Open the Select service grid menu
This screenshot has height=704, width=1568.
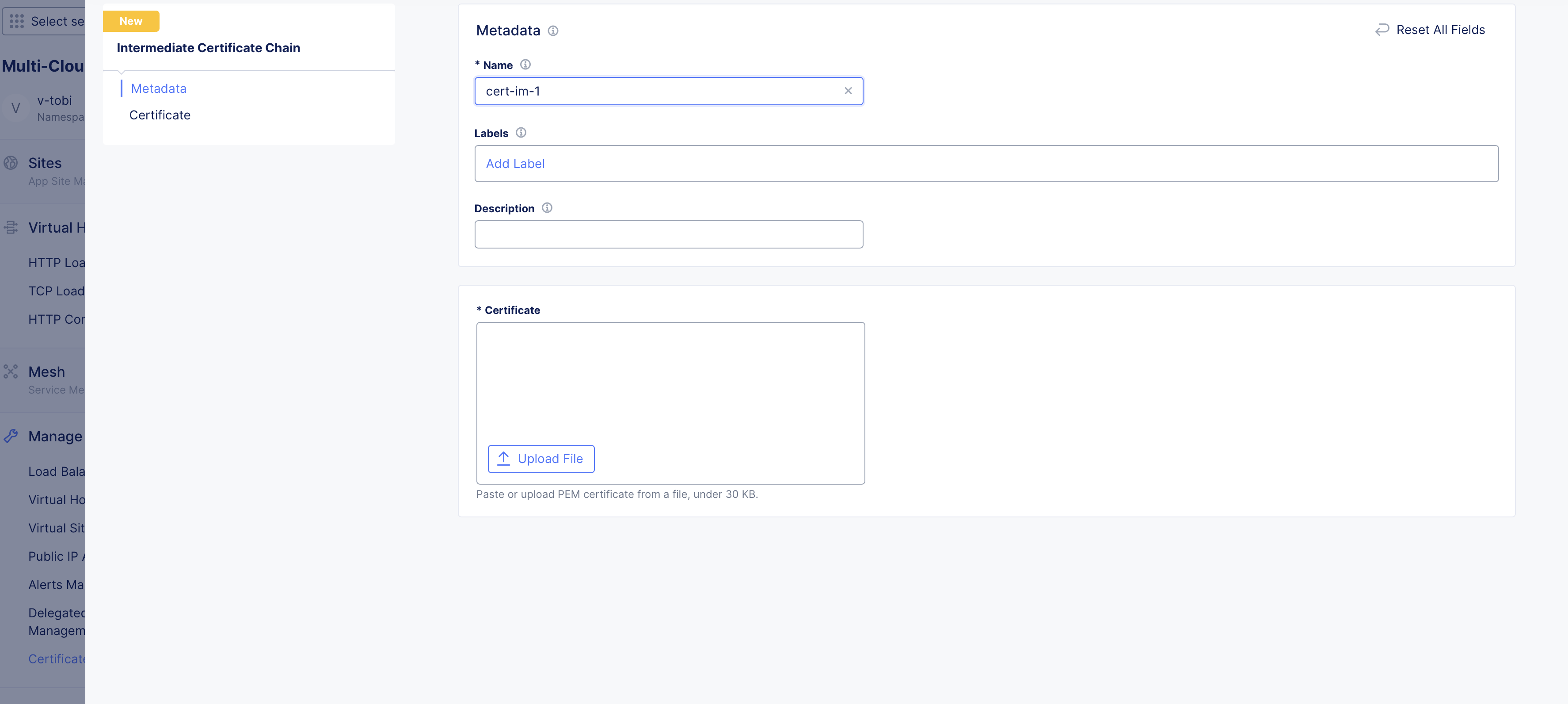coord(17,21)
